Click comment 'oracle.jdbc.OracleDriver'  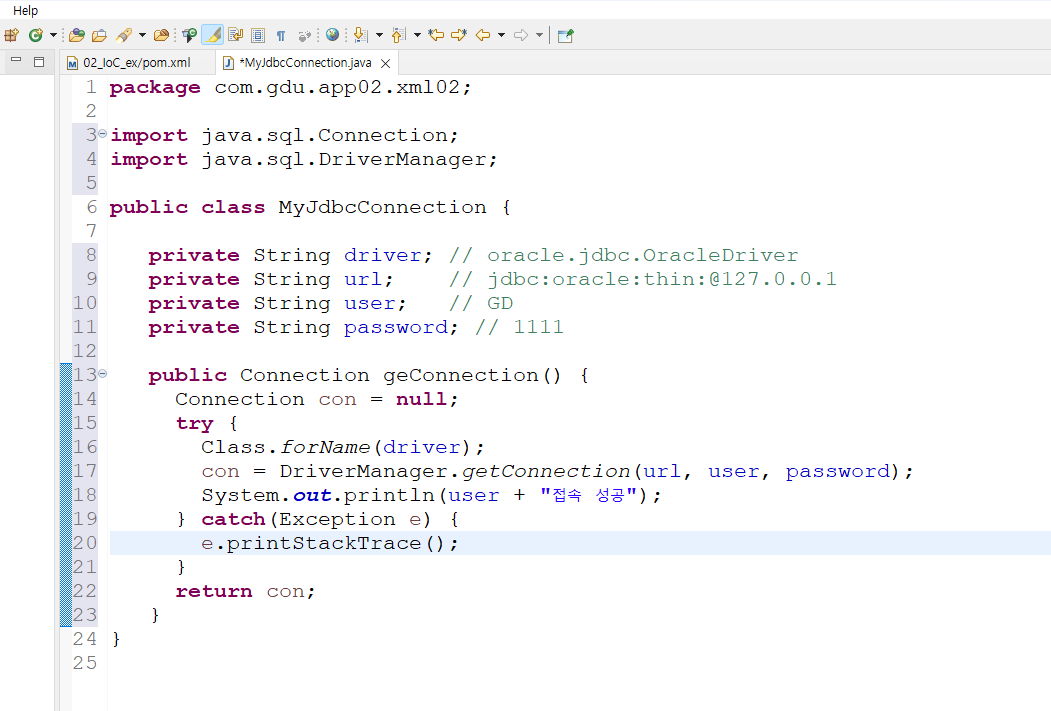(x=642, y=255)
